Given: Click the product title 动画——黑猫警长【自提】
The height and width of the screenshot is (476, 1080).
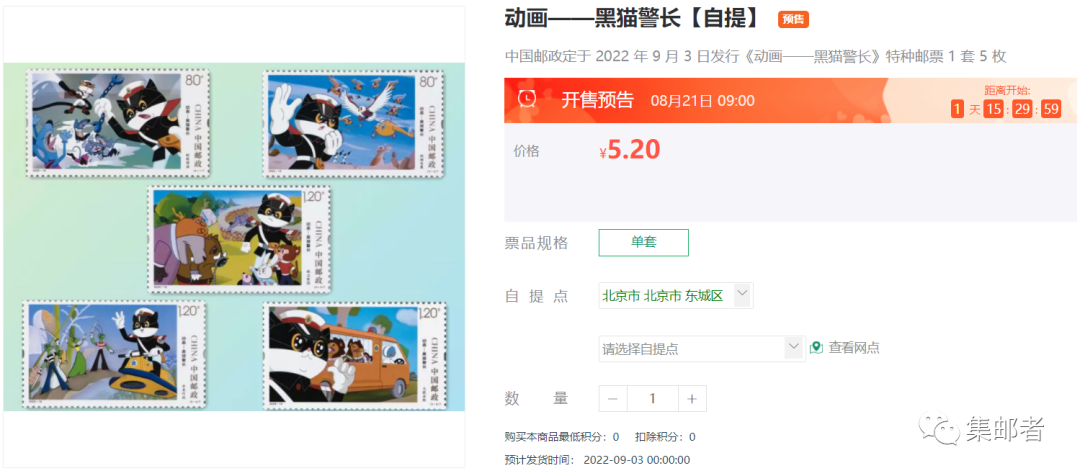Looking at the screenshot, I should 632,19.
